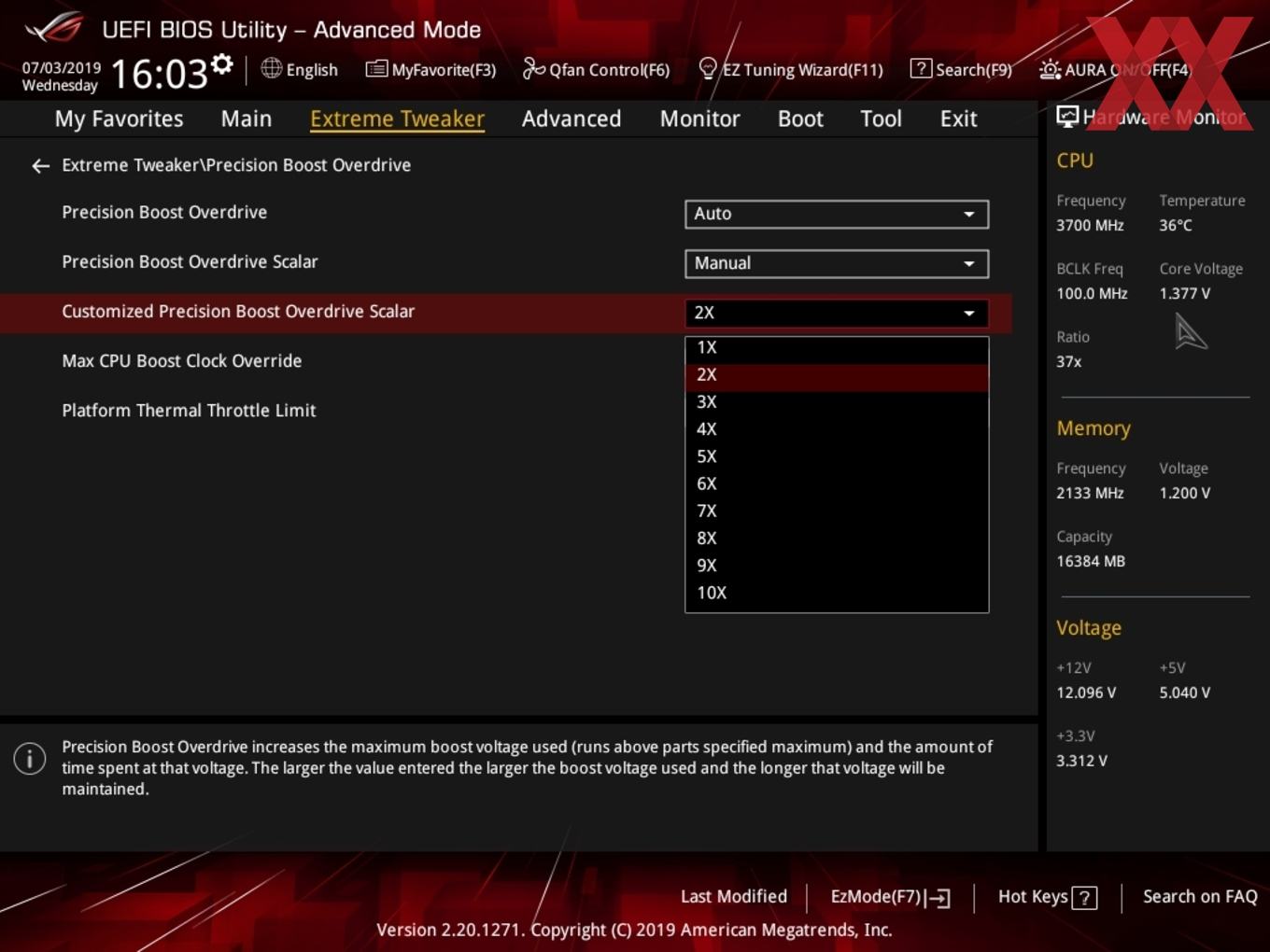Open the Search on FAQ link
Viewport: 1270px width, 952px height.
coord(1200,897)
